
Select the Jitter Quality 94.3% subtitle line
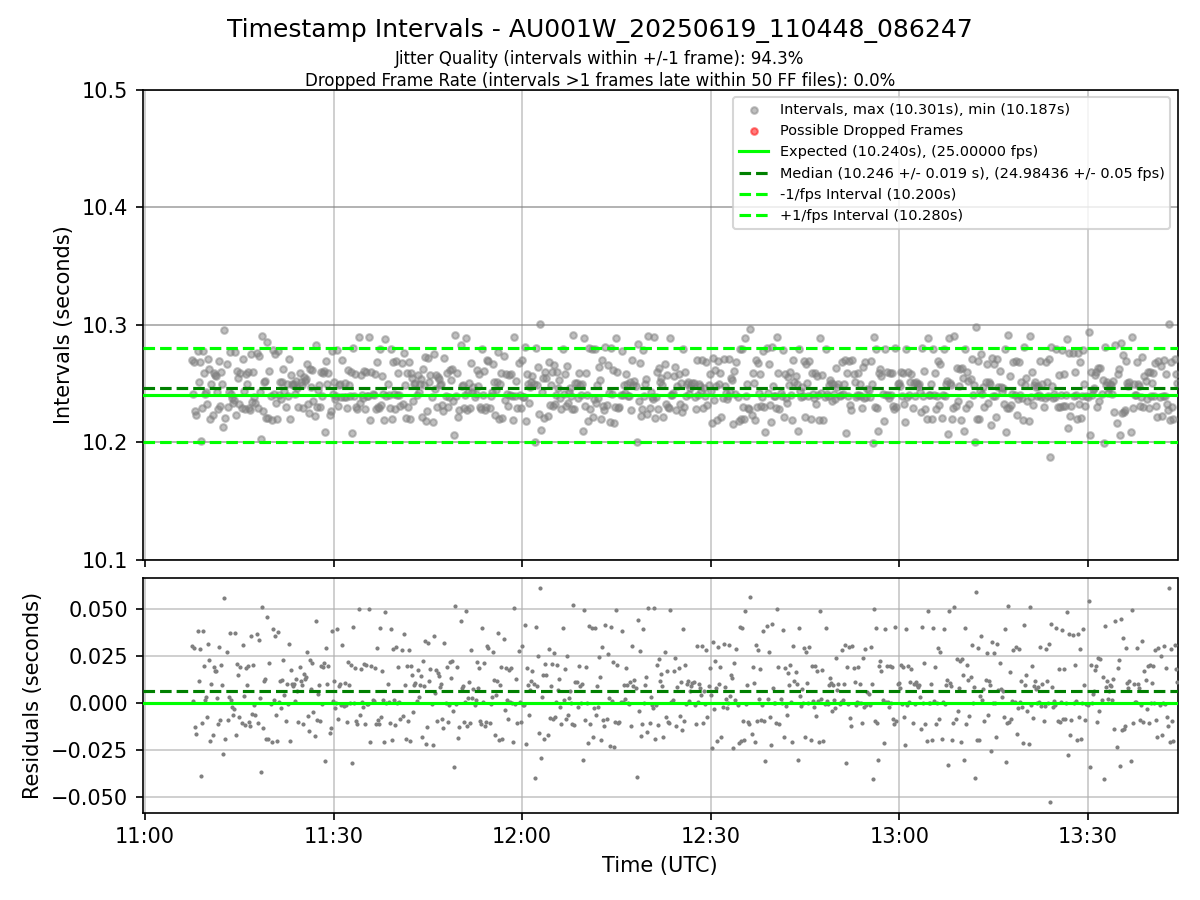point(599,59)
